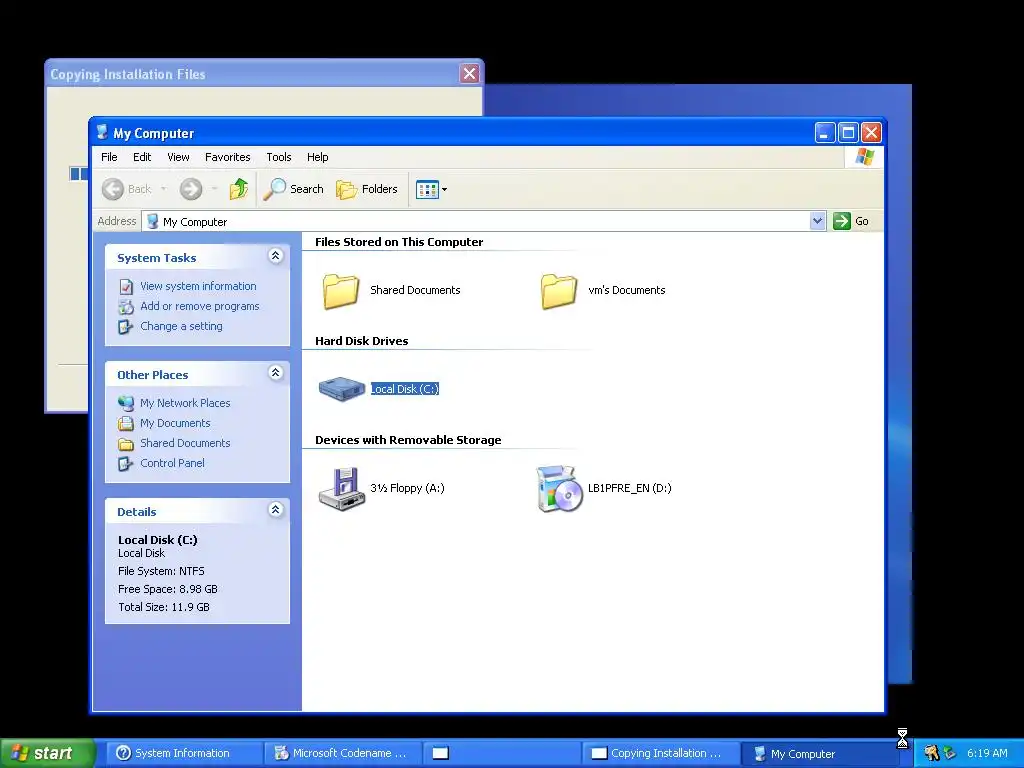
Task: Minimize the My Computer window
Action: click(x=825, y=133)
